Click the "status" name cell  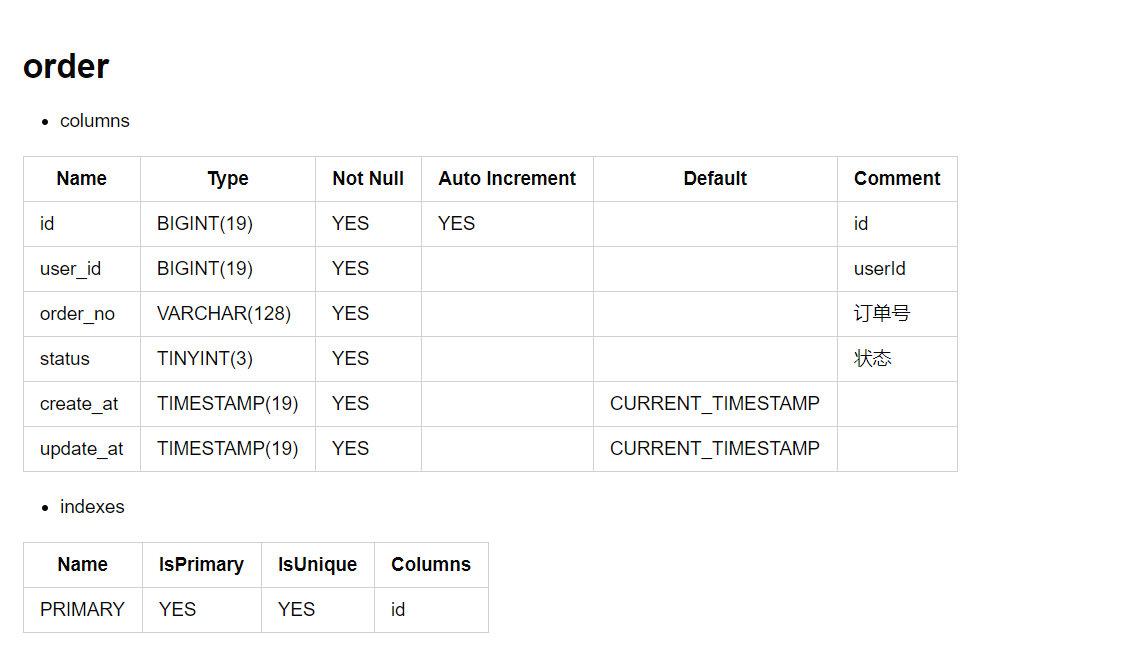[65, 359]
